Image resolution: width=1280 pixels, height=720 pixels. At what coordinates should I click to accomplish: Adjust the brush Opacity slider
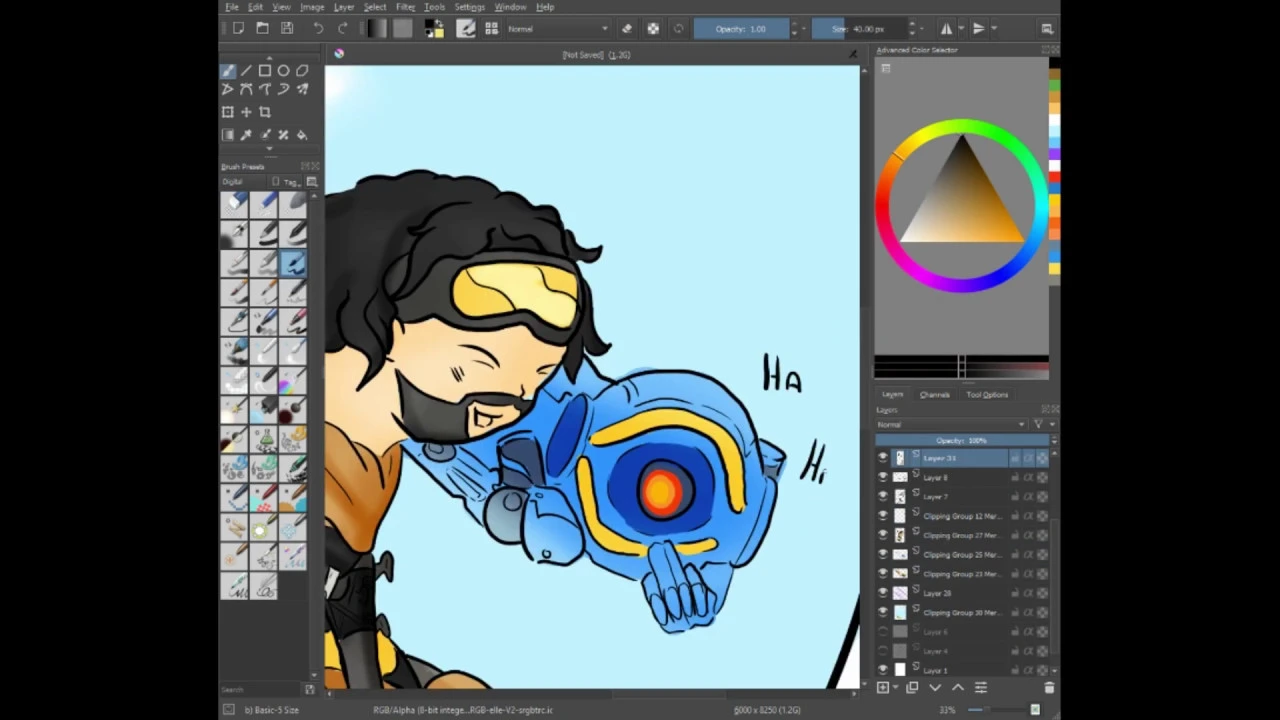coord(740,29)
